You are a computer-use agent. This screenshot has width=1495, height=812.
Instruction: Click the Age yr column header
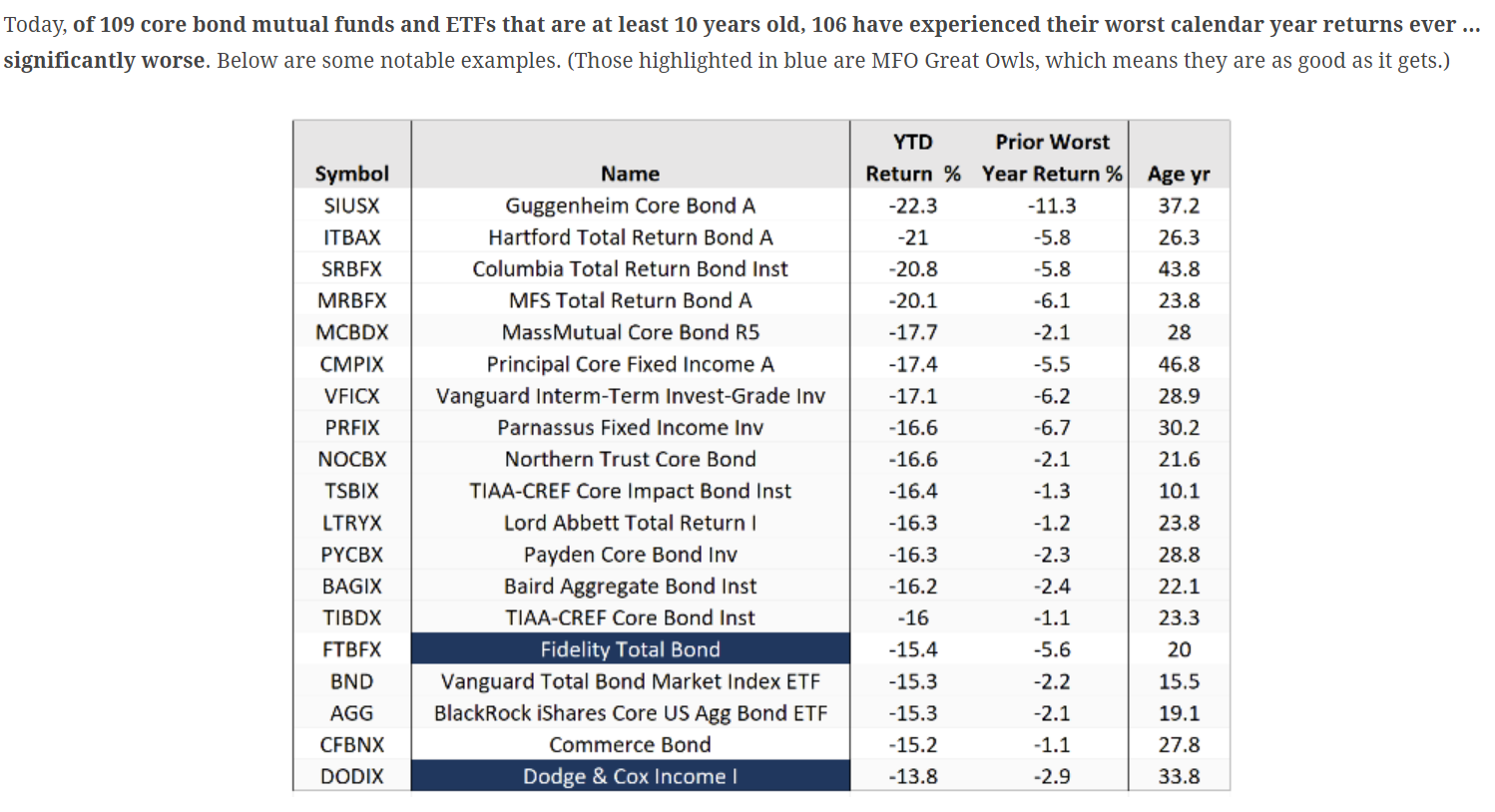click(1179, 174)
